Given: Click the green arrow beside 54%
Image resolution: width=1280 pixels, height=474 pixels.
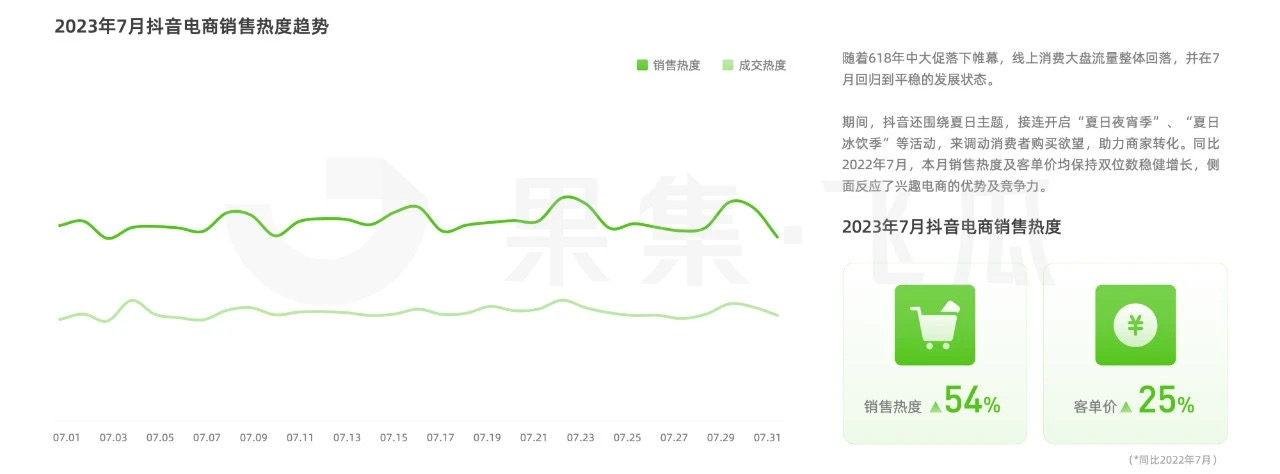Looking at the screenshot, I should 935,407.
